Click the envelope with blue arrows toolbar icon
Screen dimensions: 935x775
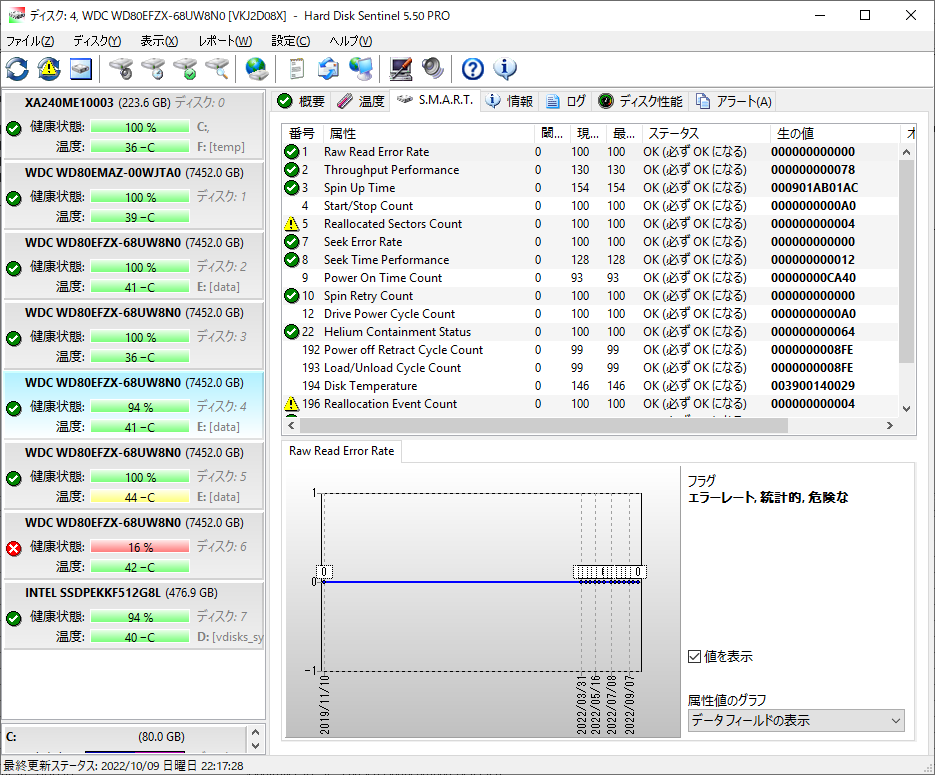[x=329, y=69]
